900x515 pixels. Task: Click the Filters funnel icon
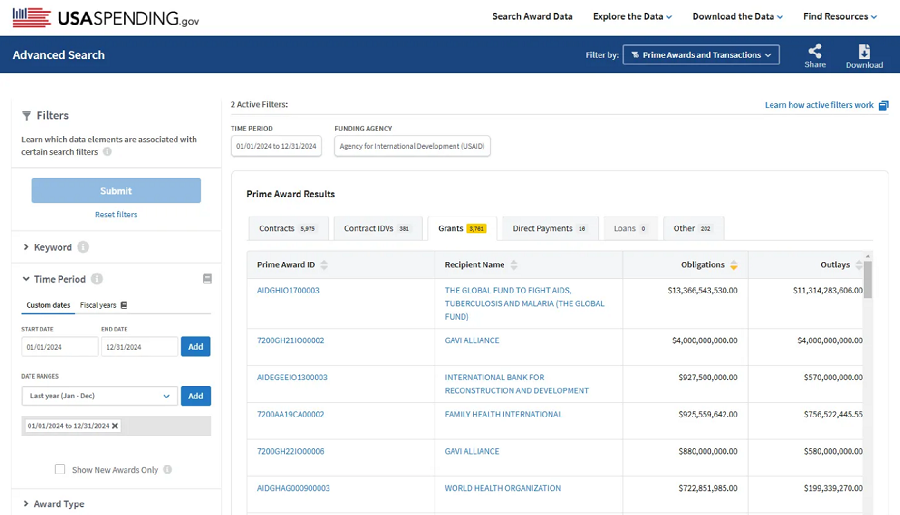26,116
